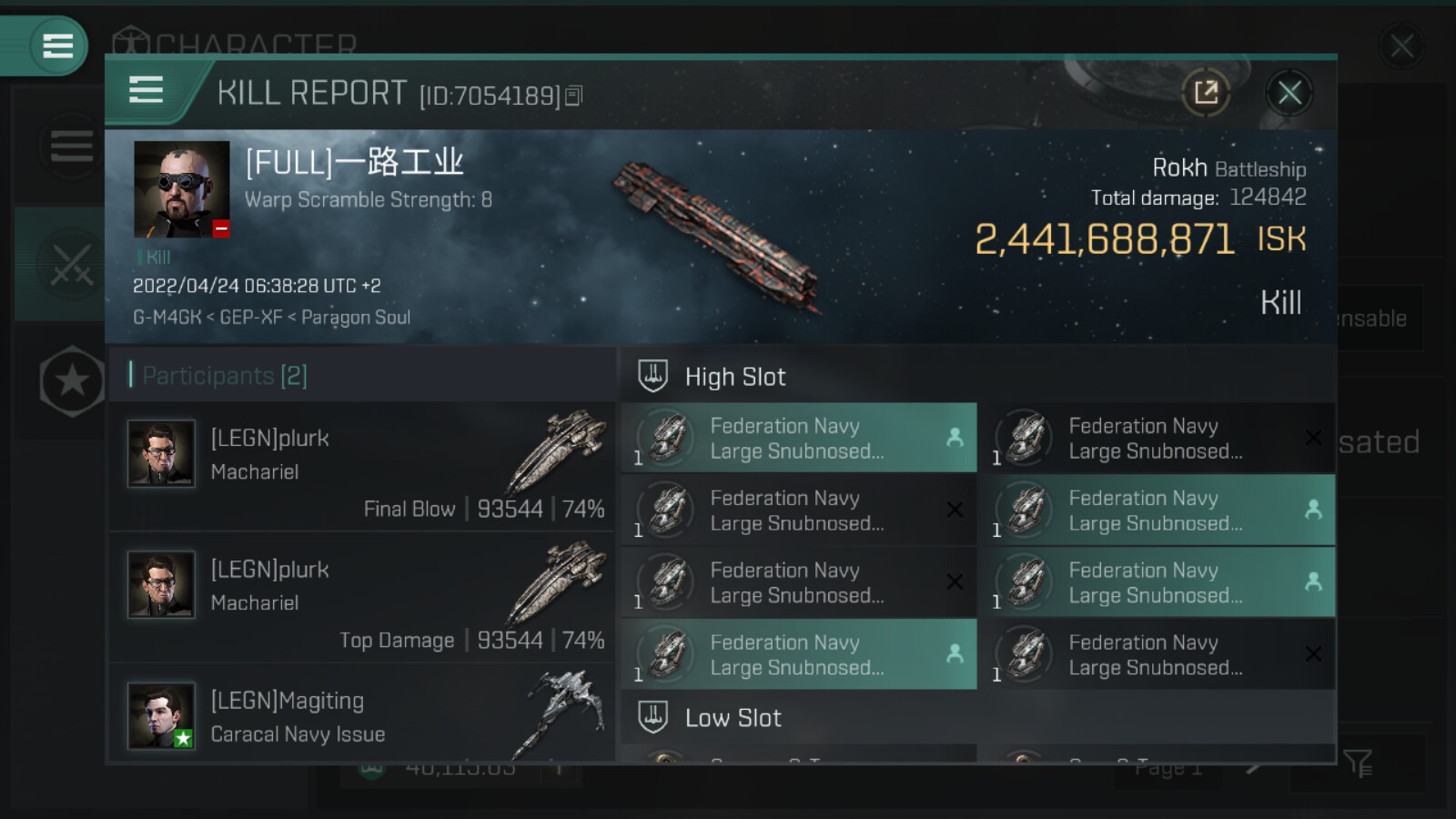Click the victim pilot portrait
The image size is (1456, 819).
tap(181, 189)
